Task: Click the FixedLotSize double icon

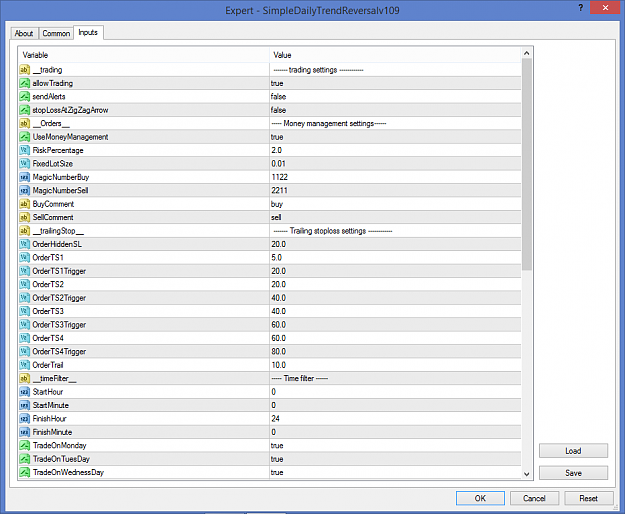Action: (25, 164)
